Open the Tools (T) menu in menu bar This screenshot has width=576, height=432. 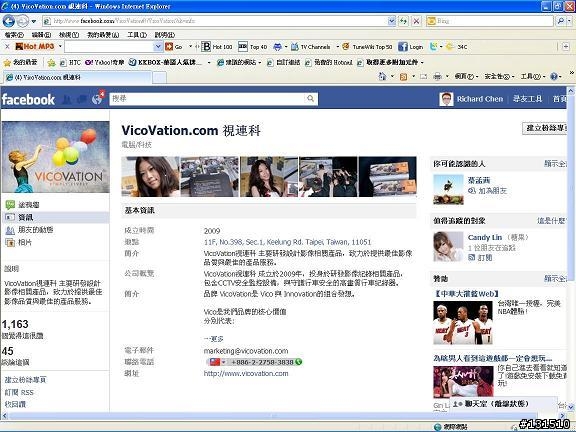(x=137, y=35)
